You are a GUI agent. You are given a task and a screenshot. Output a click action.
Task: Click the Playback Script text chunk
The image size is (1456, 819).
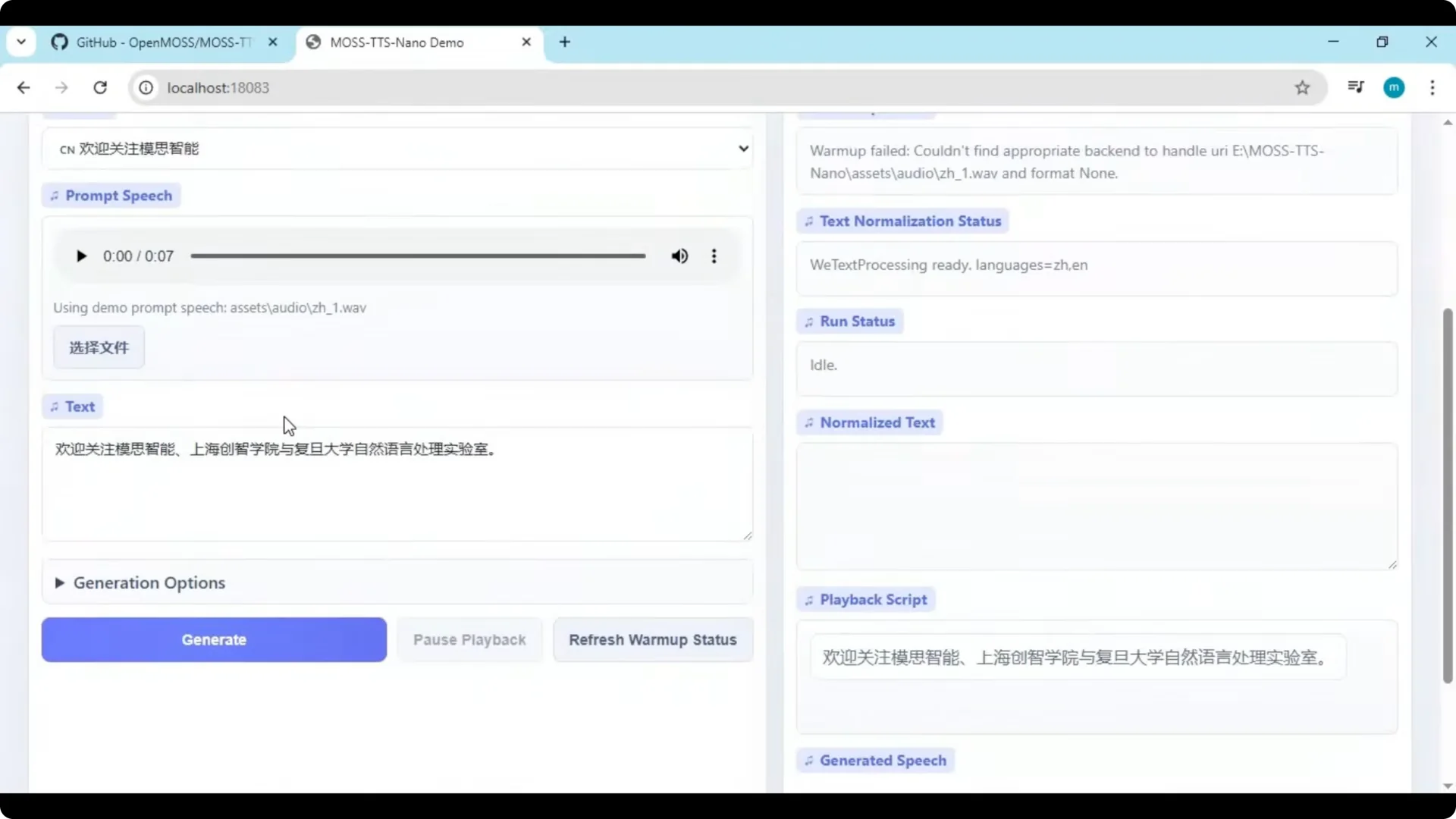(1078, 657)
